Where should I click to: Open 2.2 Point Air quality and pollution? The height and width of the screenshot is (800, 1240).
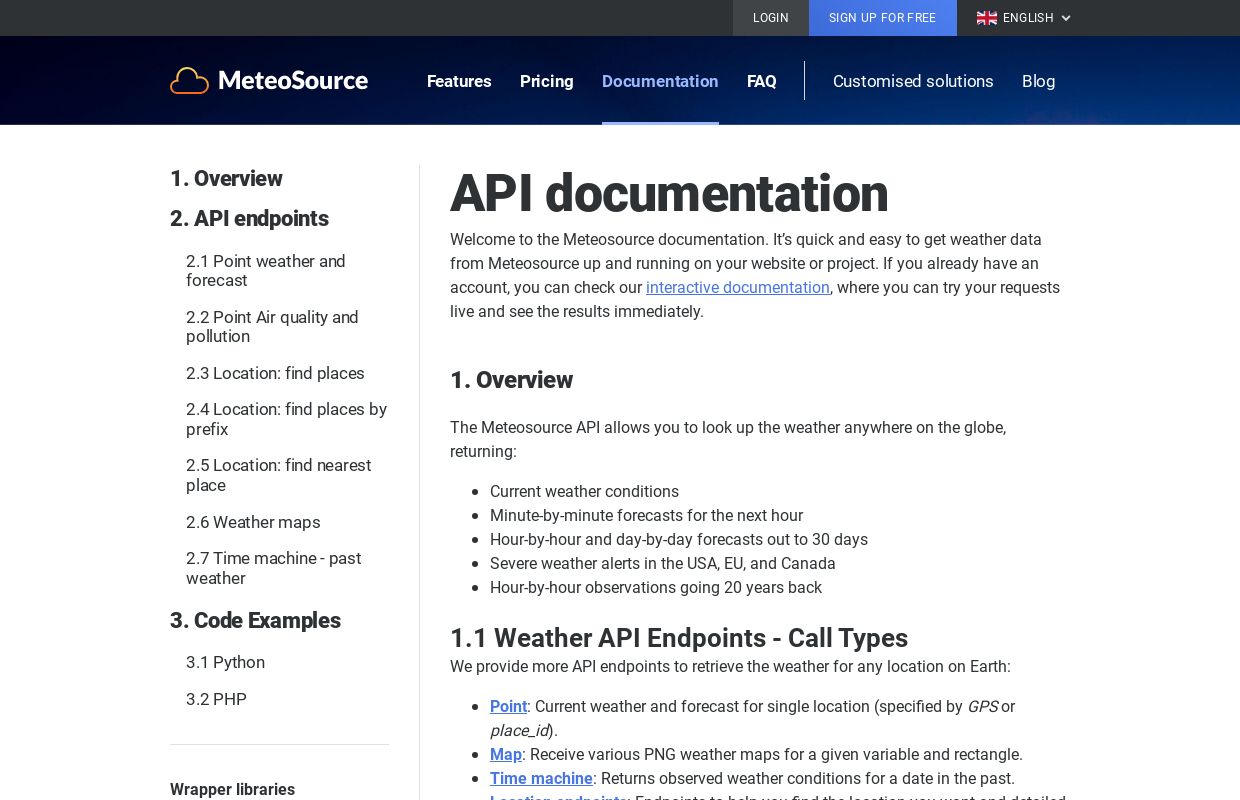click(x=272, y=327)
